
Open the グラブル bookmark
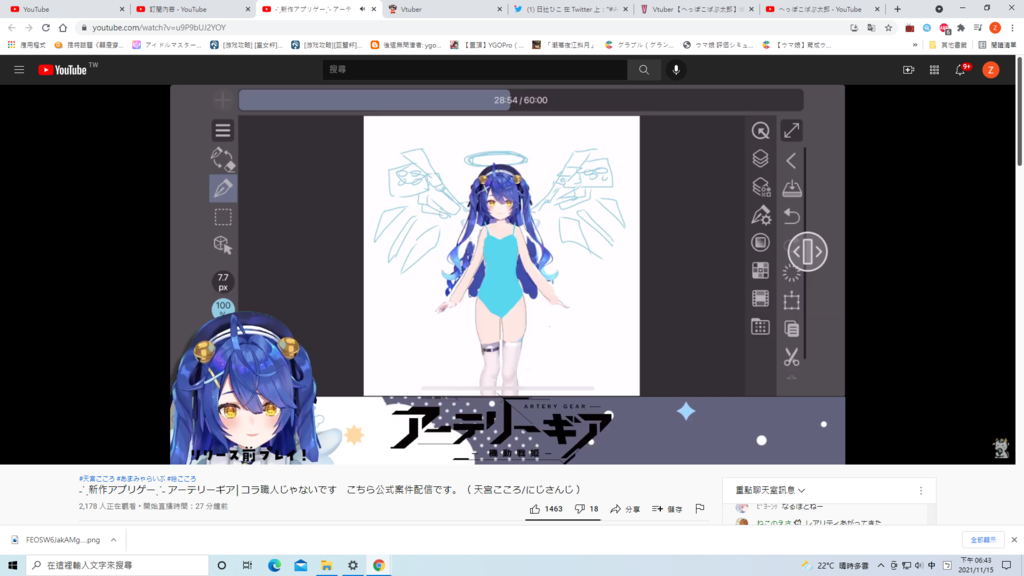pos(639,45)
